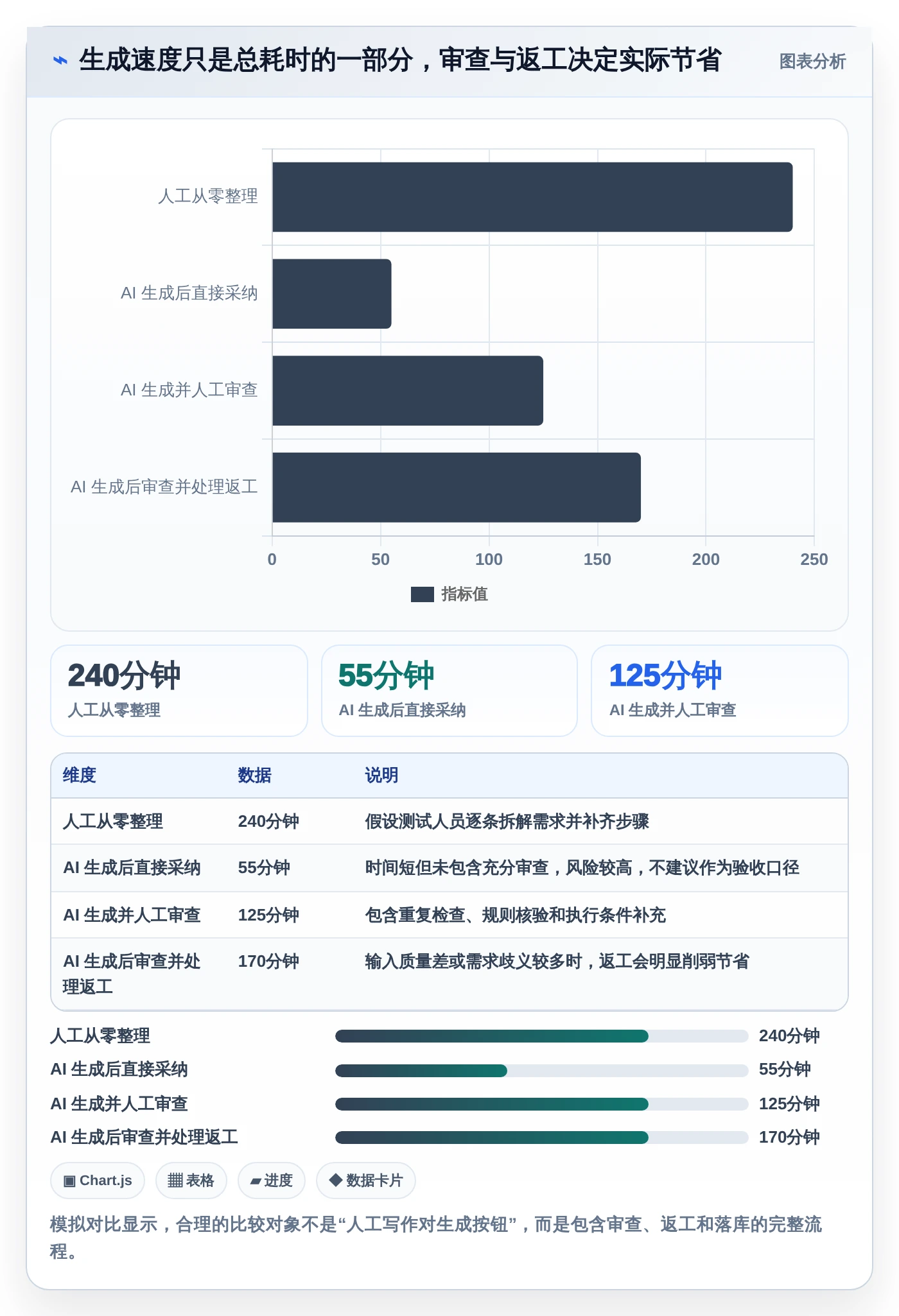Click the 人工从零整理 chart bar
899x1316 pixels.
(532, 197)
